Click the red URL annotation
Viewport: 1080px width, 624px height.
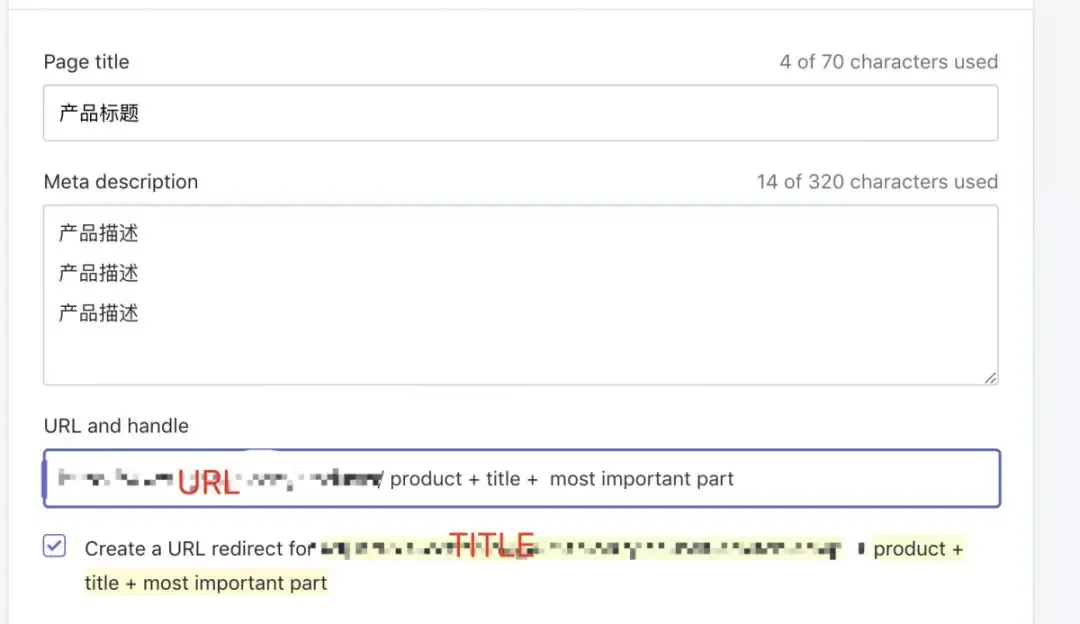(x=209, y=482)
